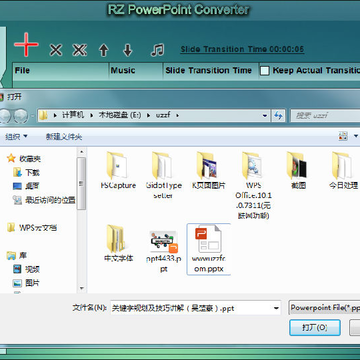Viewport: 360px width, 360px height.
Task: Select the 截图 folder
Action: (298, 170)
